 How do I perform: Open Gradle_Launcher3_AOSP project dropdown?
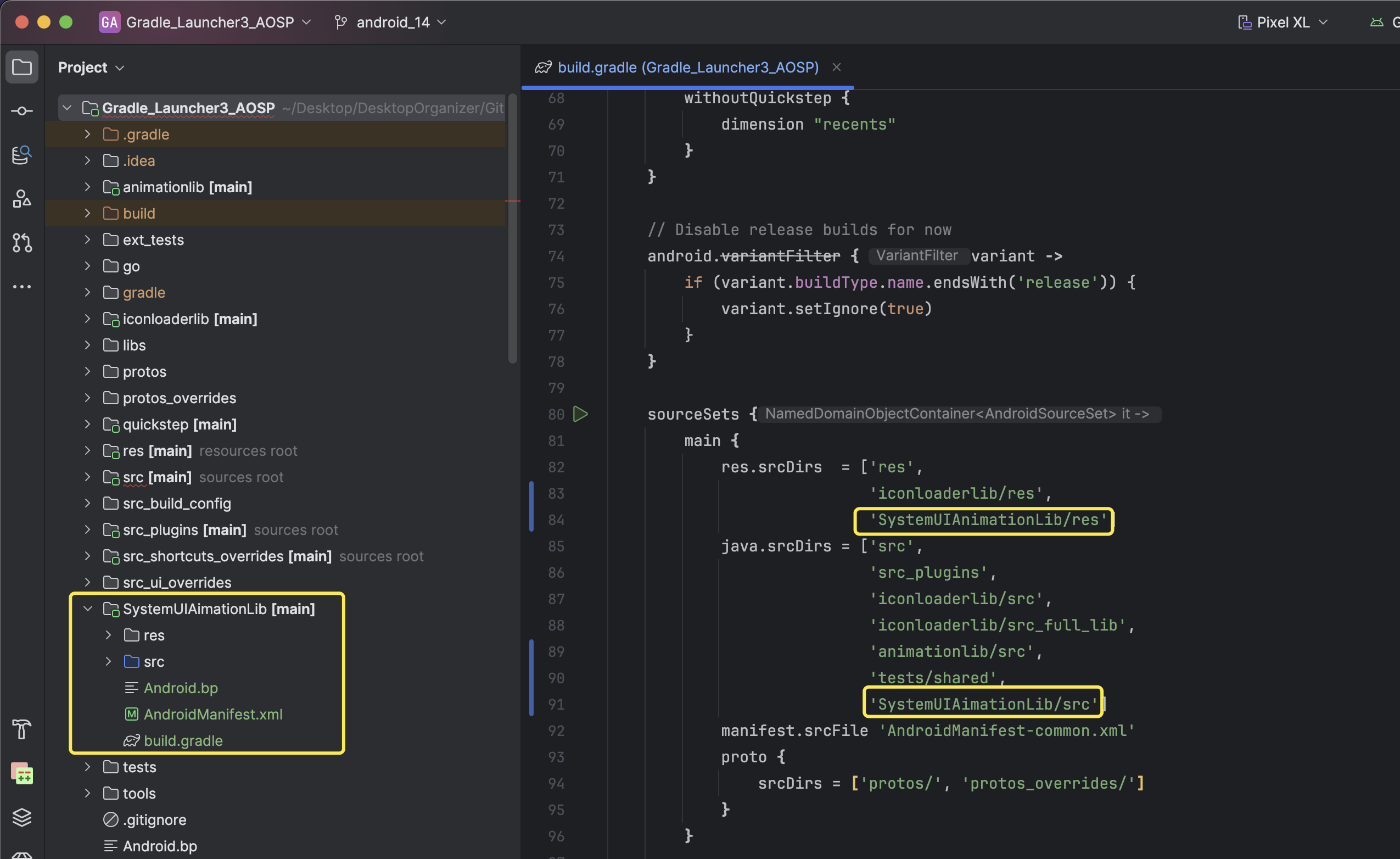pos(219,22)
